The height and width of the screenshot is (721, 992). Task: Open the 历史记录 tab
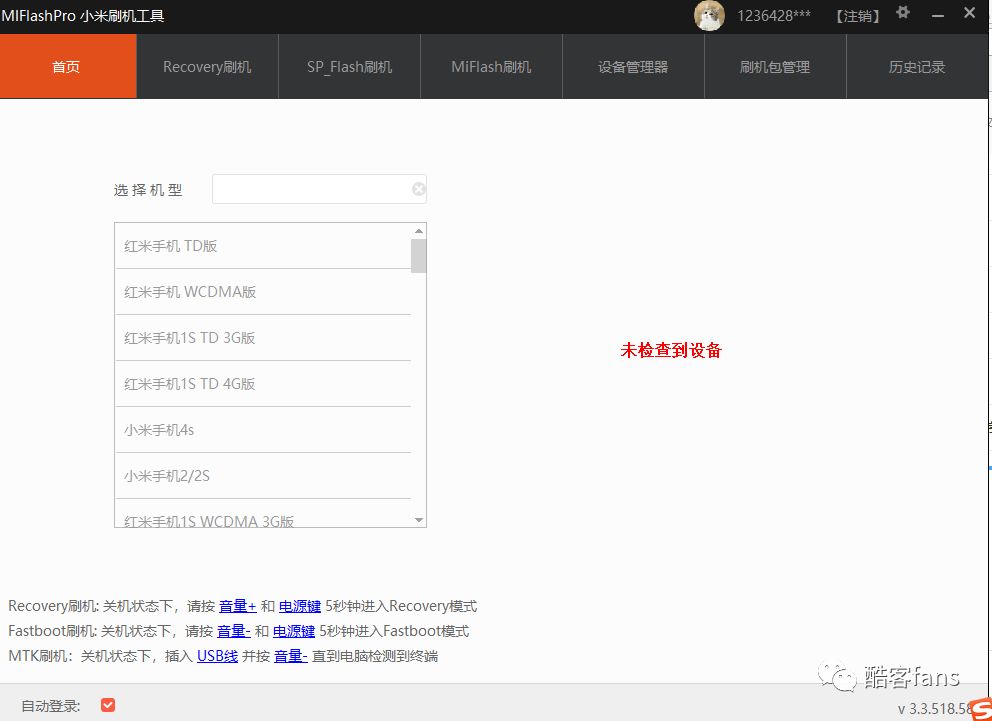click(917, 66)
